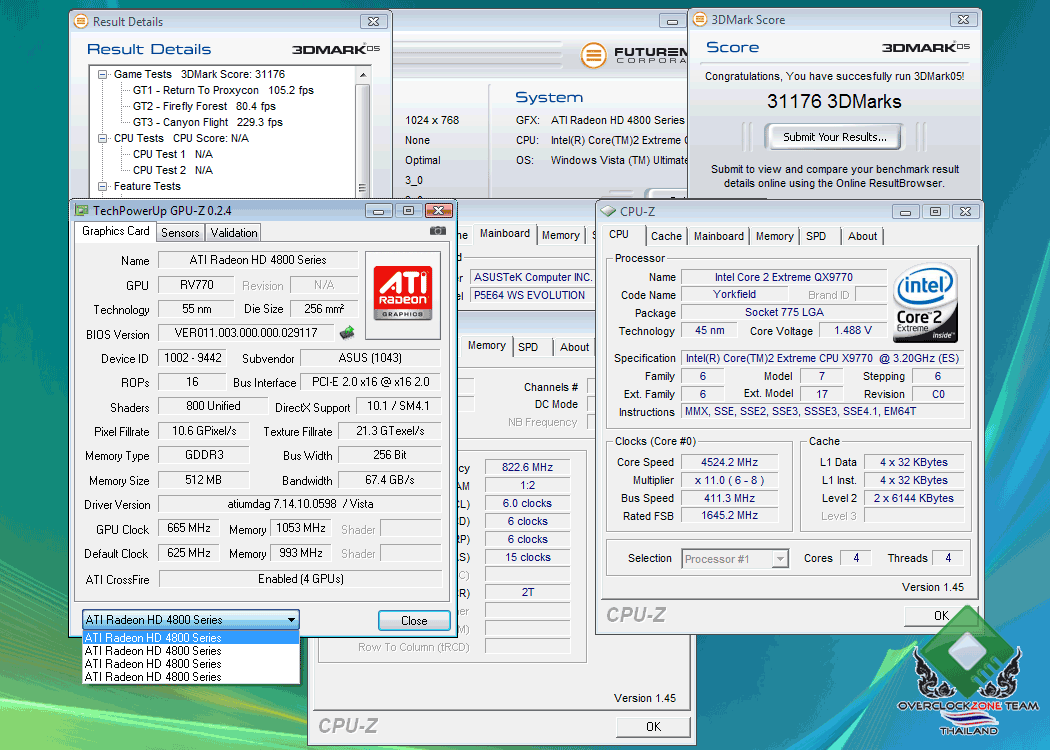Click the Instructions MMX, SSE list value
1050x750 pixels.
tap(822, 411)
